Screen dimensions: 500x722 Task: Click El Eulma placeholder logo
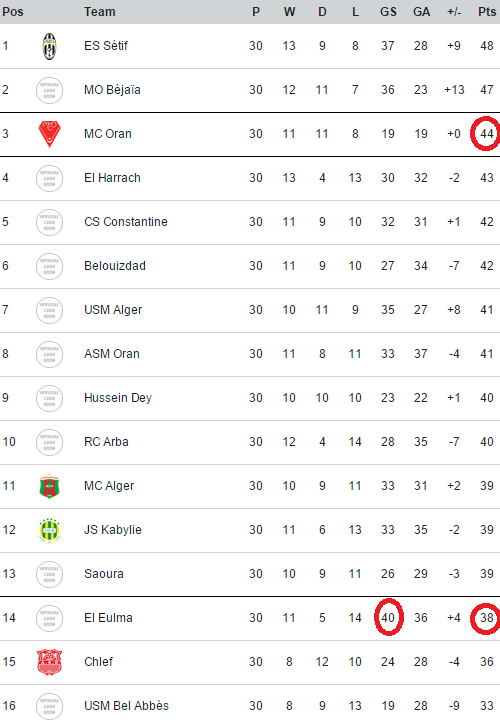pos(49,618)
